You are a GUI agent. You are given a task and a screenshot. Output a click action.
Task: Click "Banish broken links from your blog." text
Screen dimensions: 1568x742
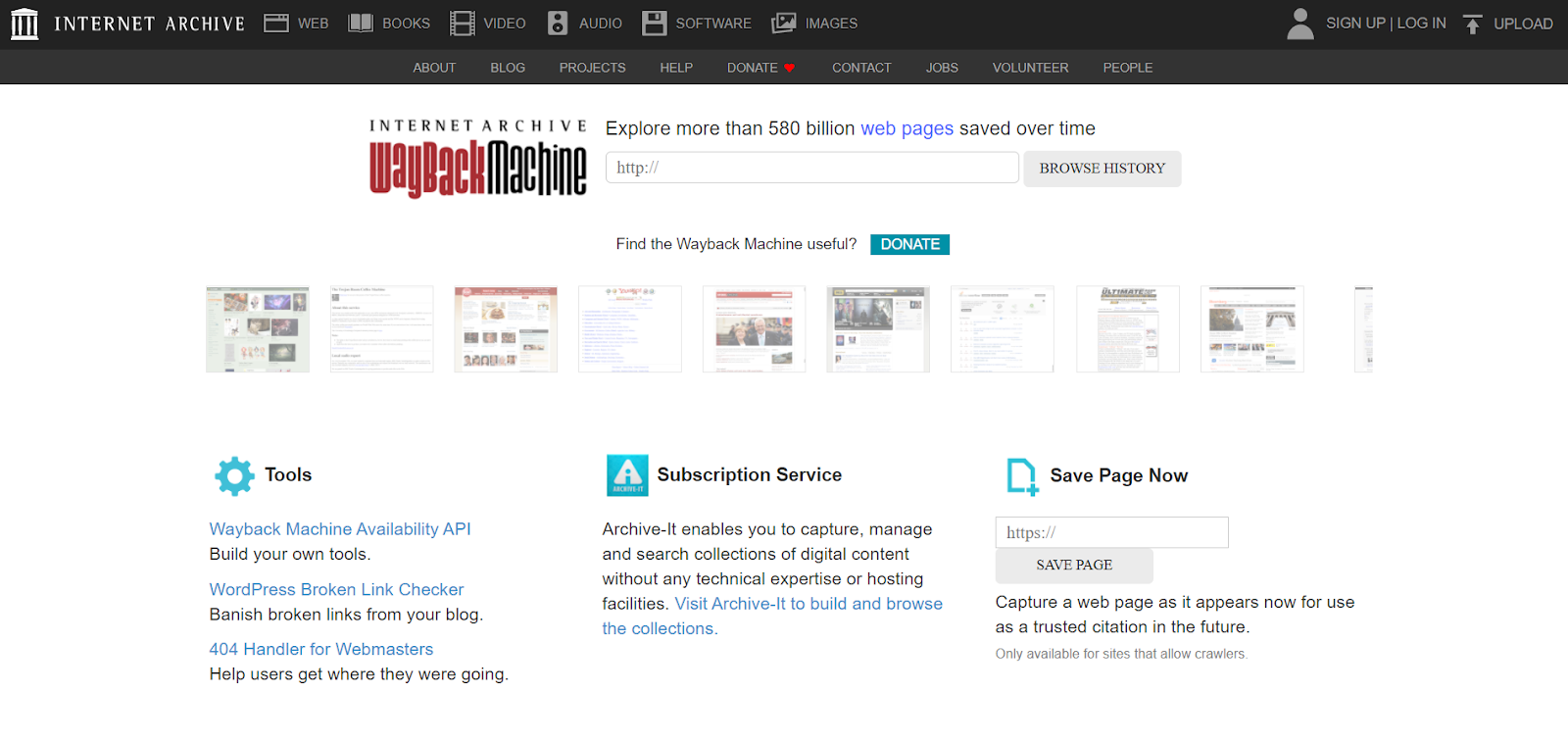[x=346, y=615]
